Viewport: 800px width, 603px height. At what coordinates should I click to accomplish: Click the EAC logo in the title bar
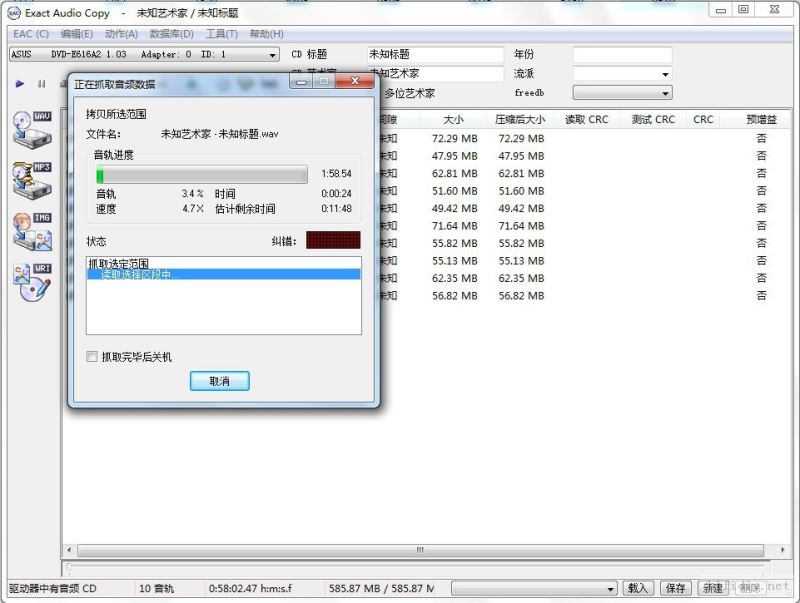click(x=14, y=13)
